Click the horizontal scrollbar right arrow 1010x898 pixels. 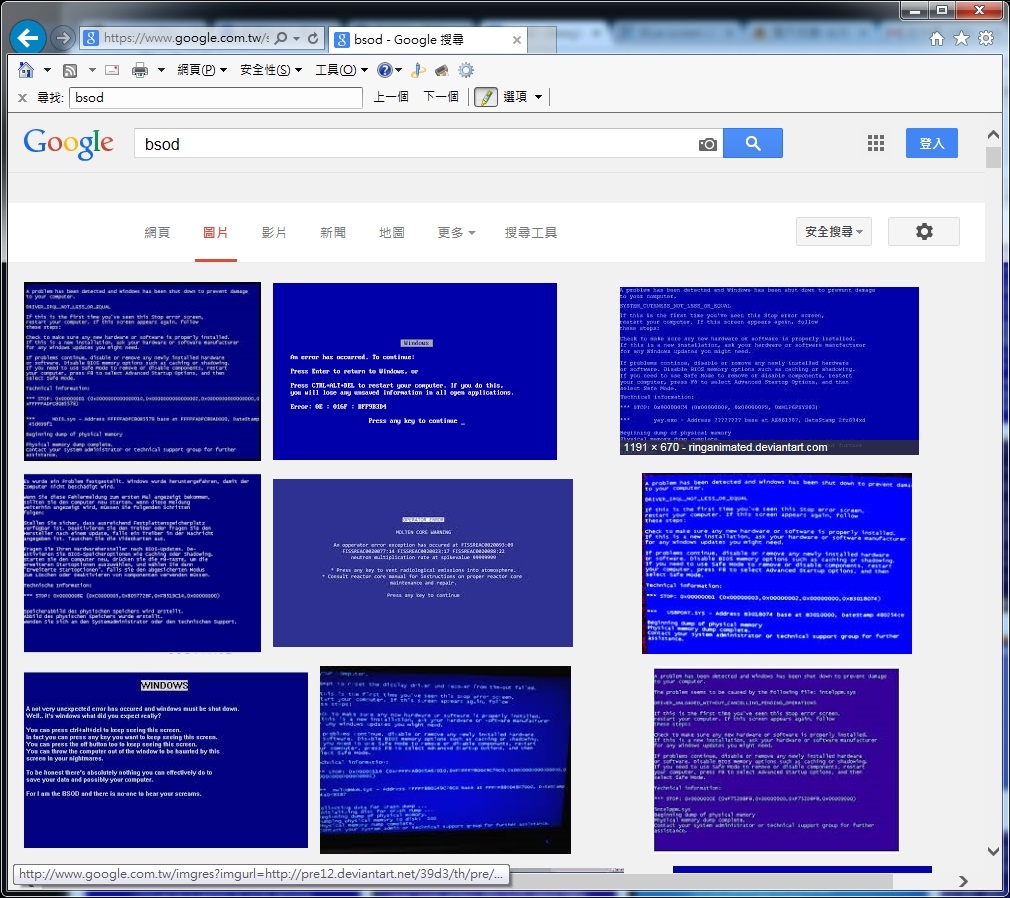(964, 881)
